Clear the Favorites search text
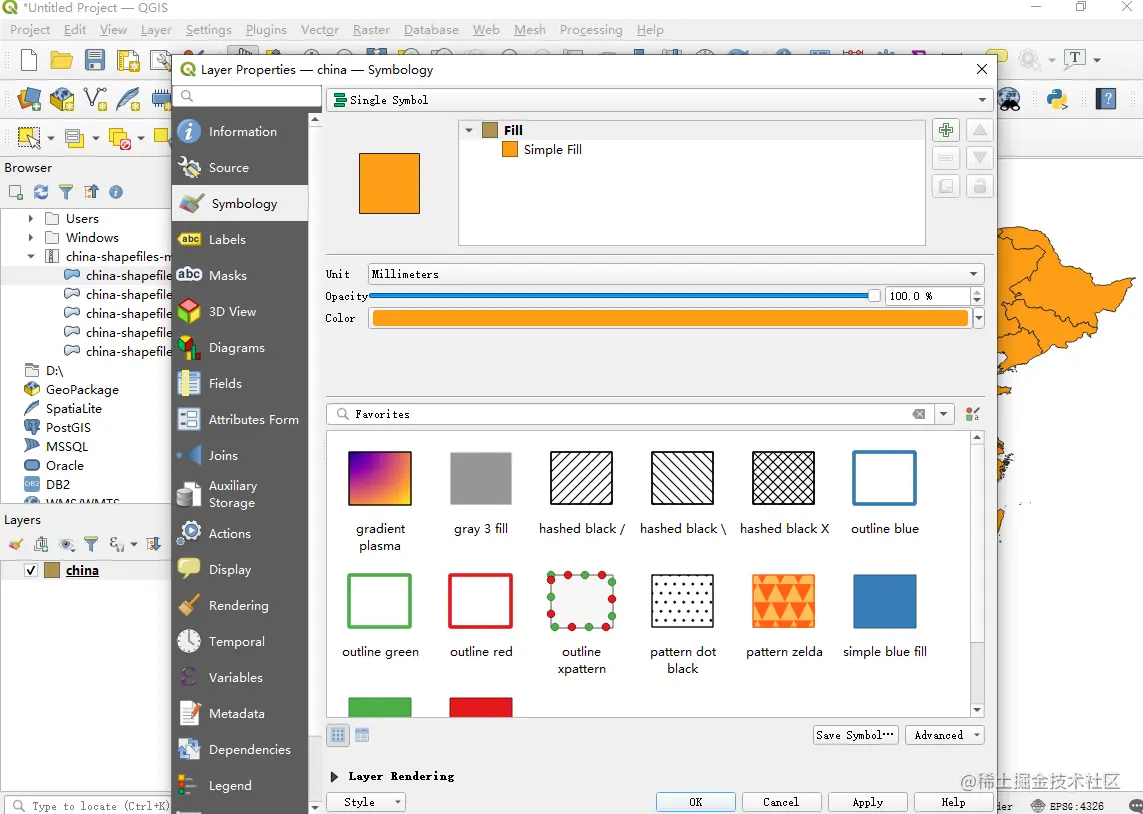 [x=919, y=414]
